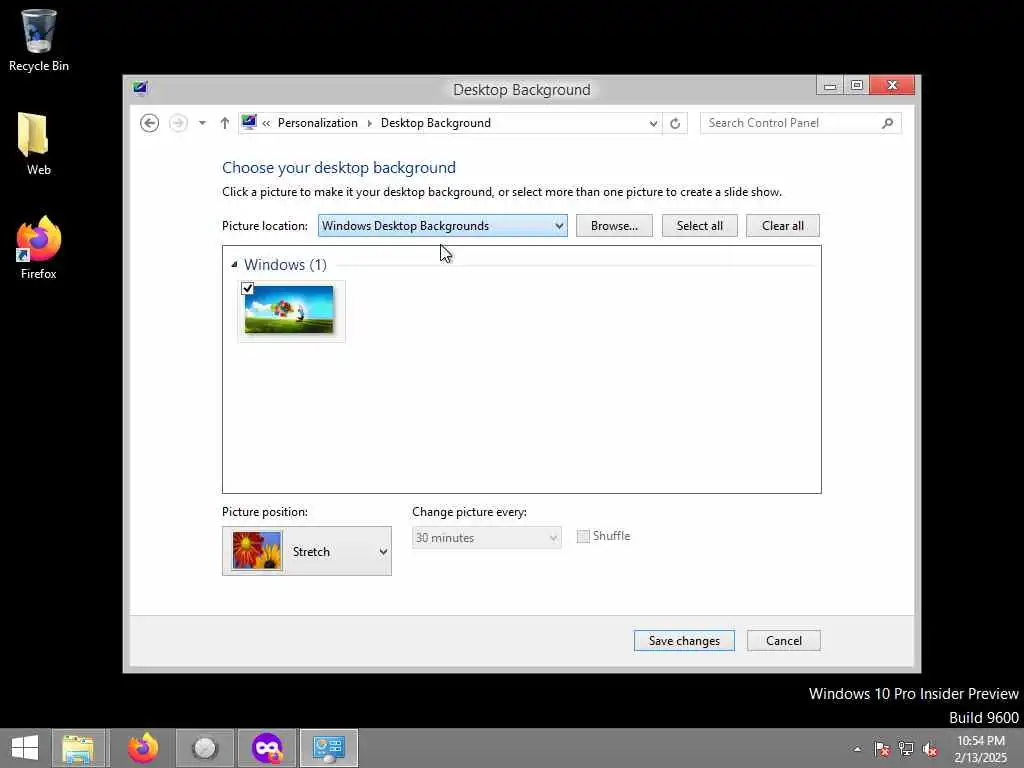Image resolution: width=1024 pixels, height=768 pixels.
Task: Click the gray round taskbar app icon
Action: (205, 748)
